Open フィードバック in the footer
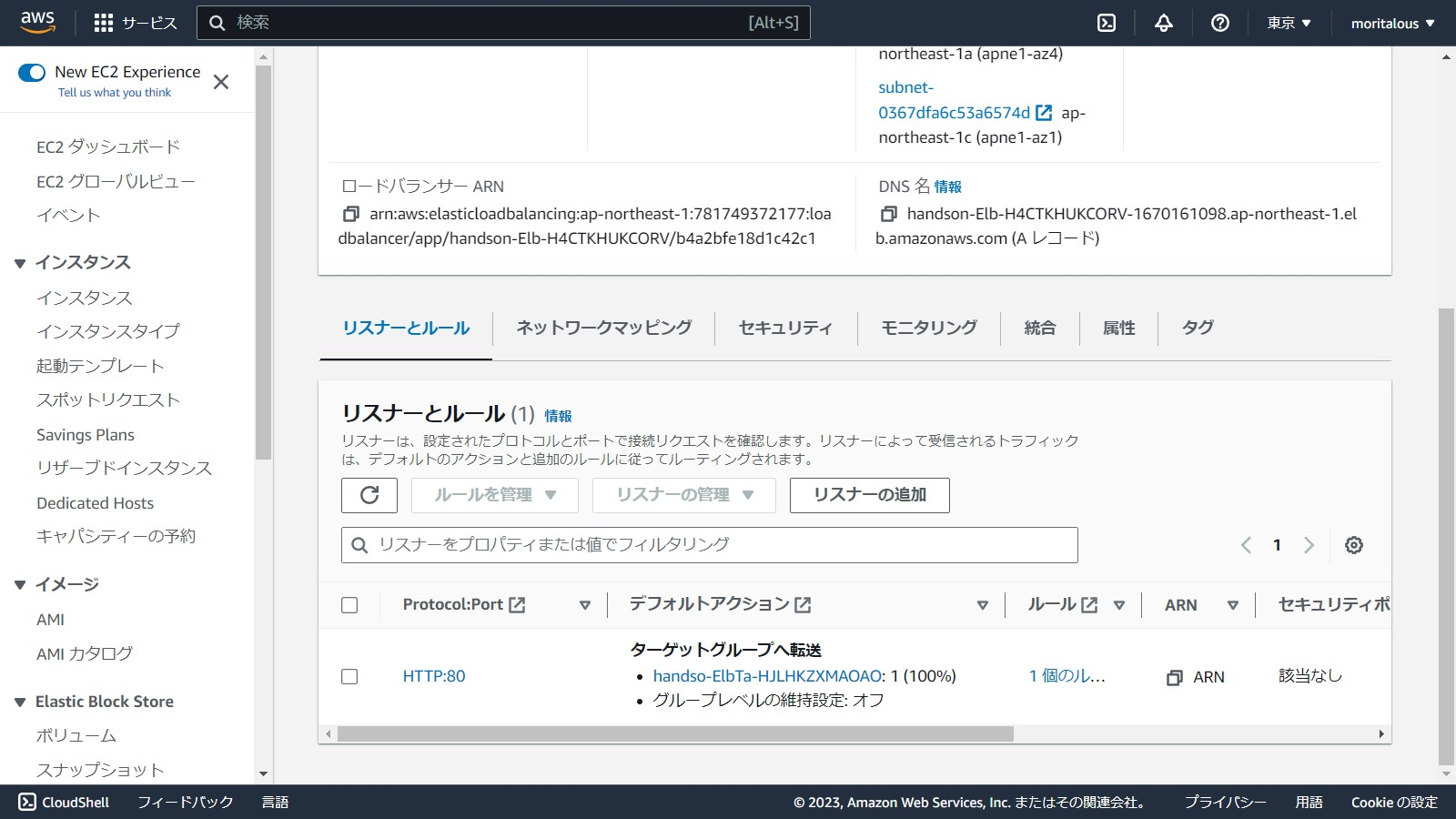Screen dimensions: 1456x819 [186, 802]
